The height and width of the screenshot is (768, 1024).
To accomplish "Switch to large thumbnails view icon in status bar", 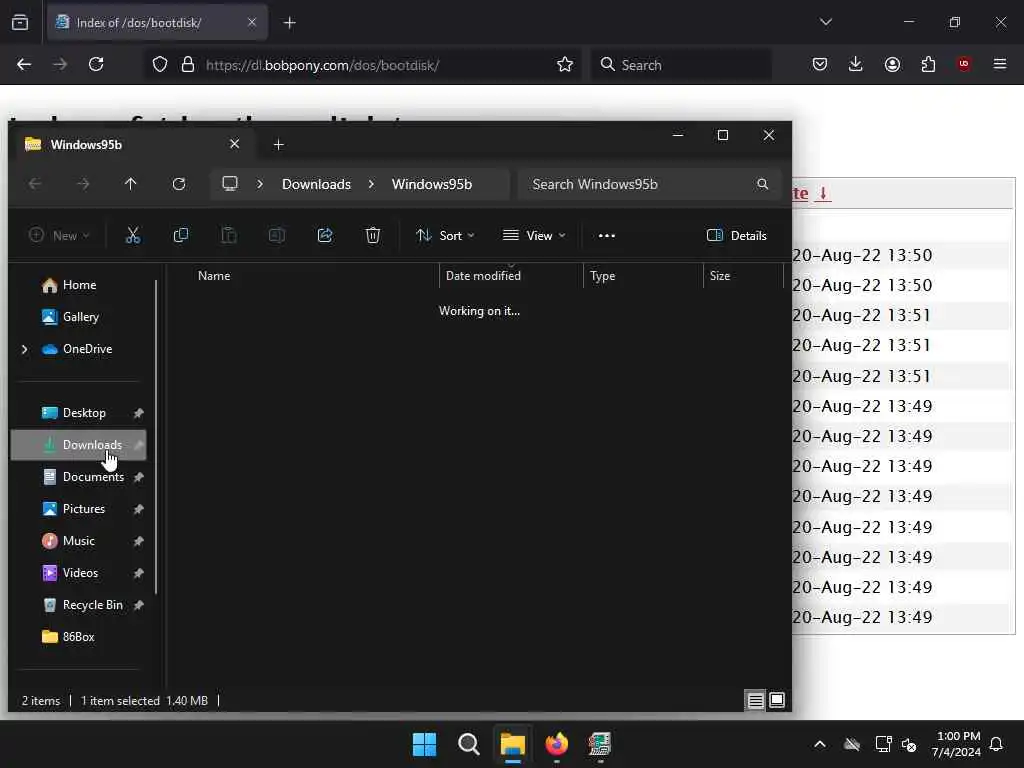I will click(777, 700).
